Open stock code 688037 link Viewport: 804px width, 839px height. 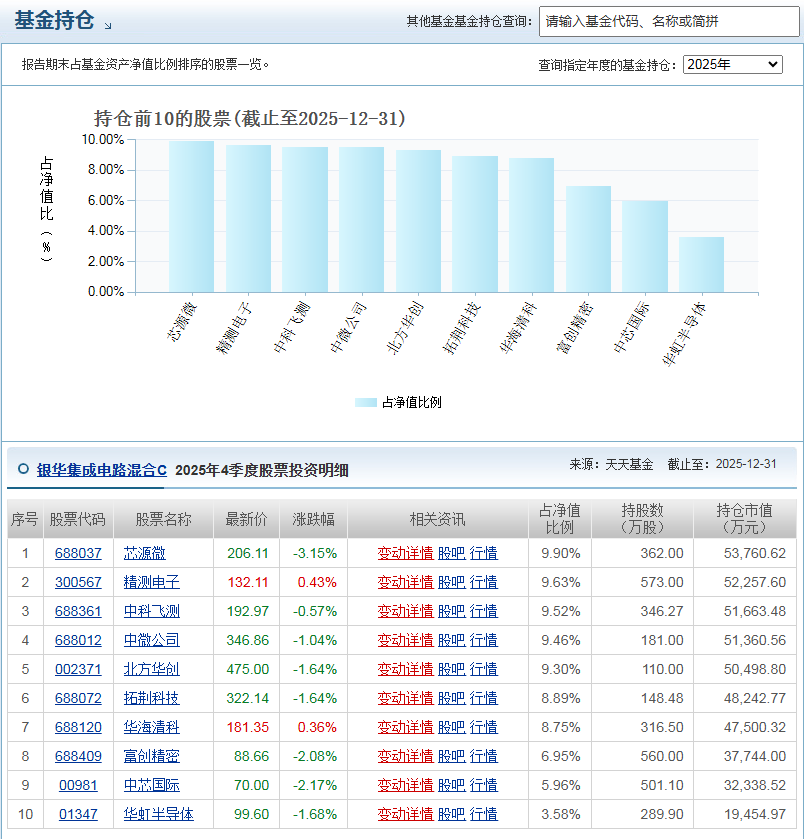pyautogui.click(x=78, y=553)
